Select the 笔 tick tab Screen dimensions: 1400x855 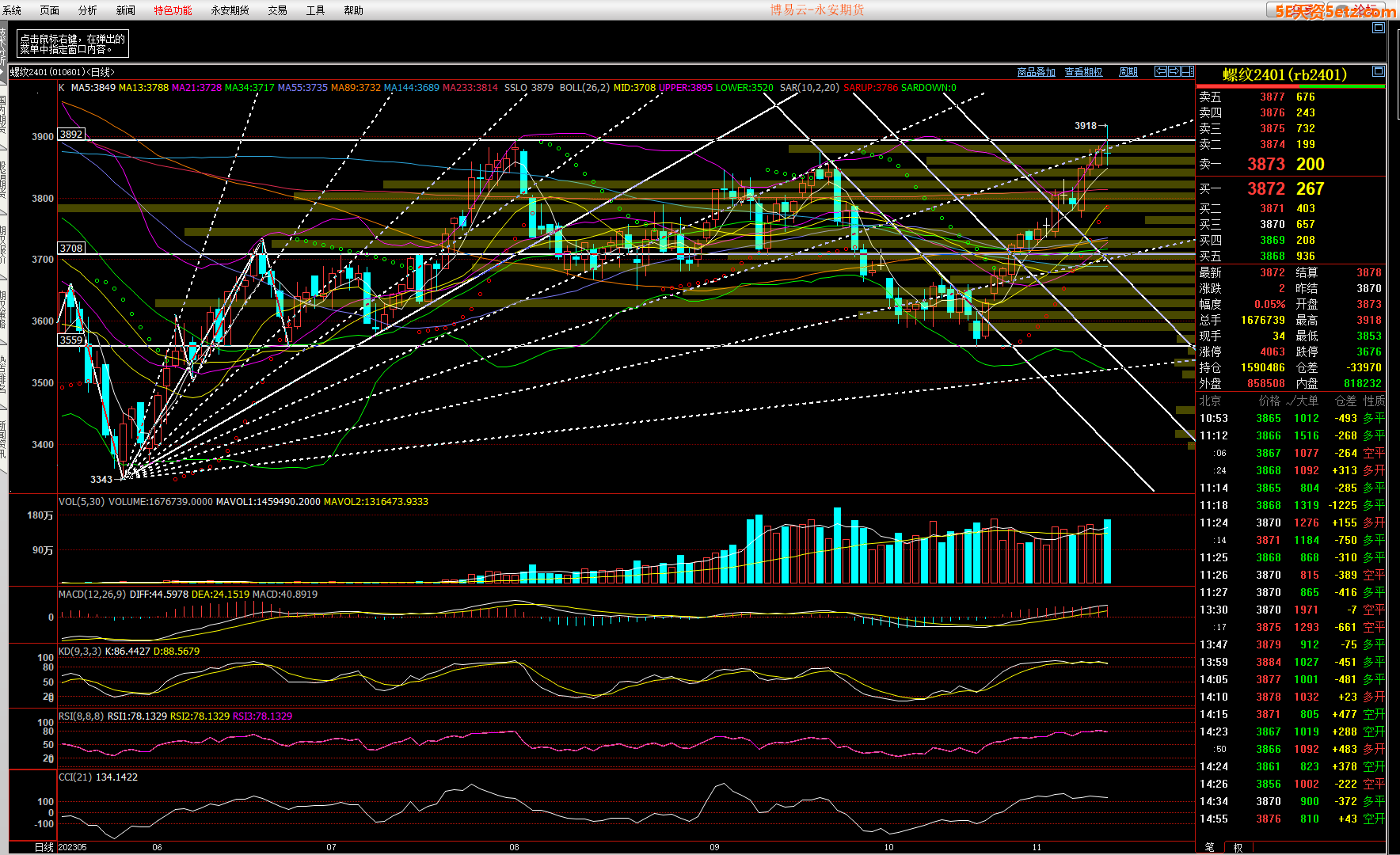1210,847
